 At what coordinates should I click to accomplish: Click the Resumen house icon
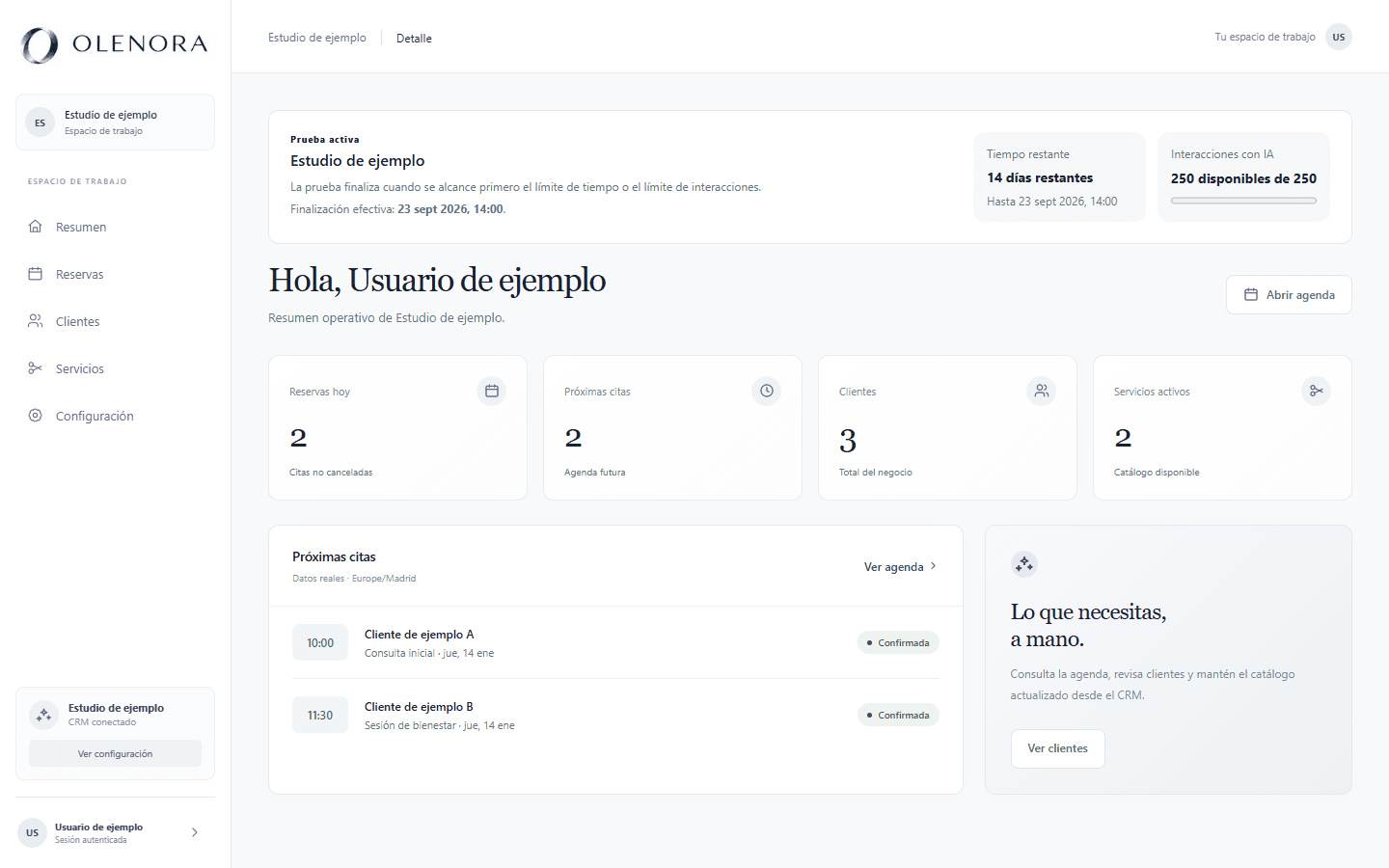click(x=36, y=227)
